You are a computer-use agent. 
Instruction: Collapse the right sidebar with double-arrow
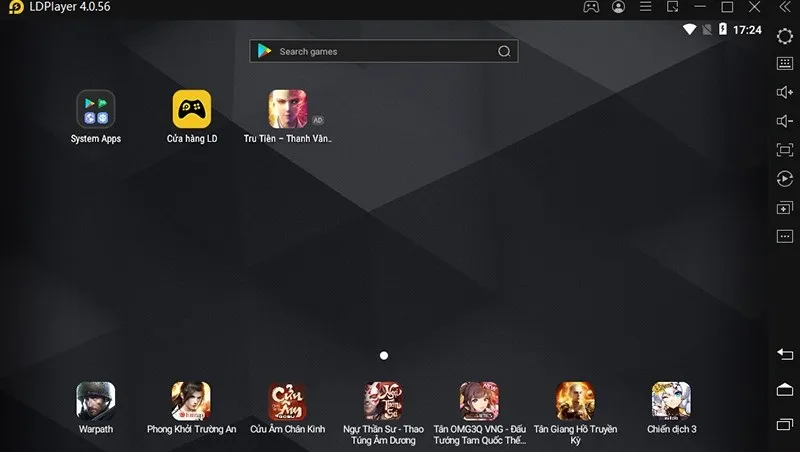pyautogui.click(x=785, y=7)
